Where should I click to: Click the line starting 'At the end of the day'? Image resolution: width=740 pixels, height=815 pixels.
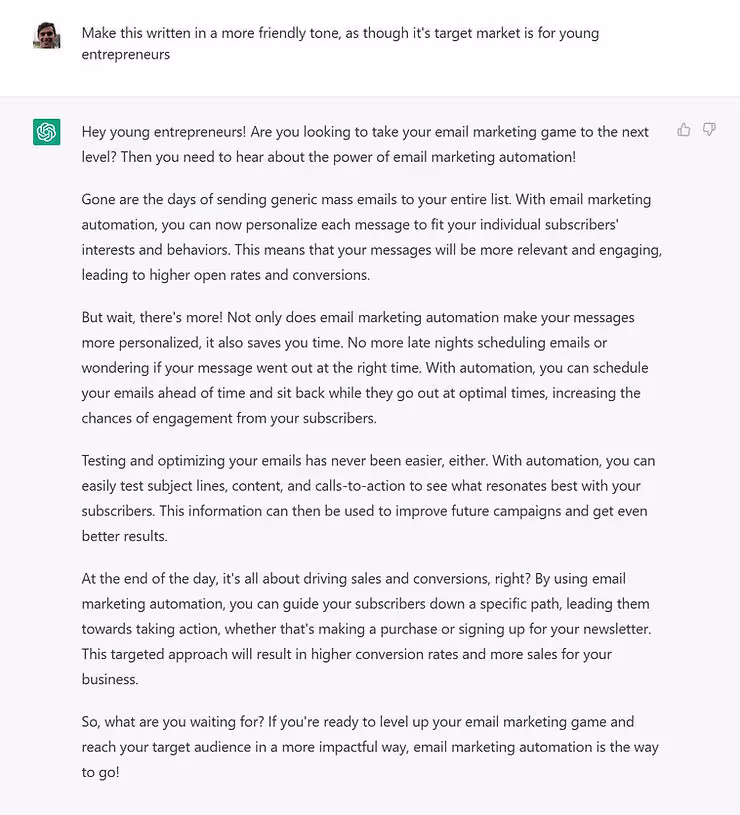(x=354, y=579)
